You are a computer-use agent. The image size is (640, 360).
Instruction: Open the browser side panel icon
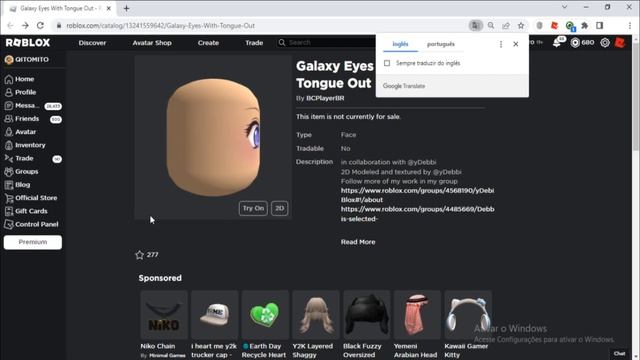pyautogui.click(x=600, y=25)
